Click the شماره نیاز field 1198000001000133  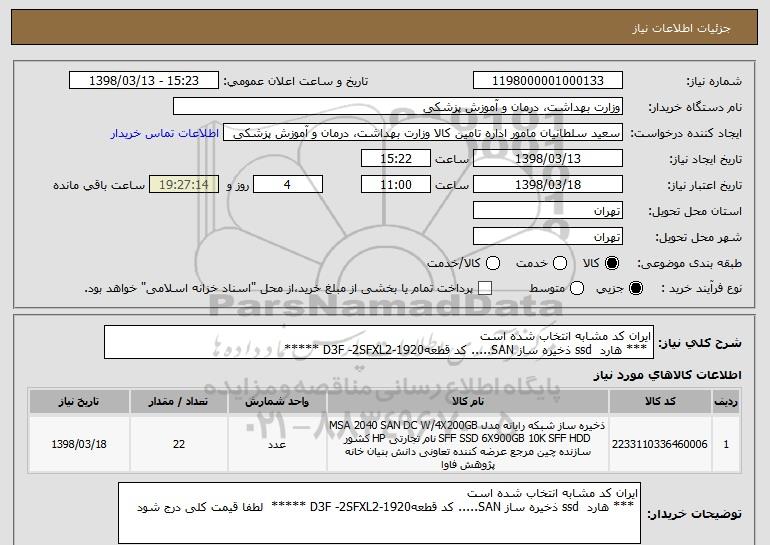click(548, 81)
